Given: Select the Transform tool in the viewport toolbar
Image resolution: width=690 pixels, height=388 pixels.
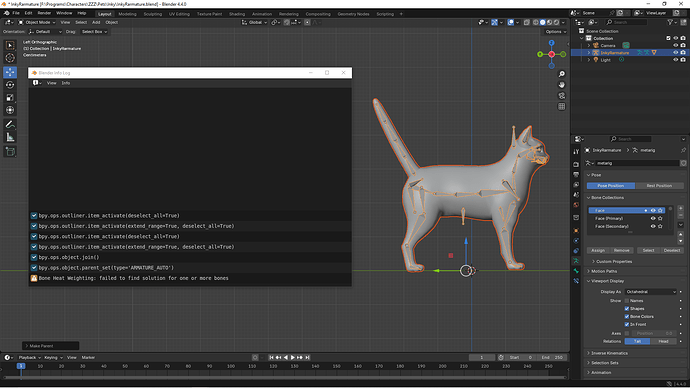Looking at the screenshot, I should pos(10,110).
